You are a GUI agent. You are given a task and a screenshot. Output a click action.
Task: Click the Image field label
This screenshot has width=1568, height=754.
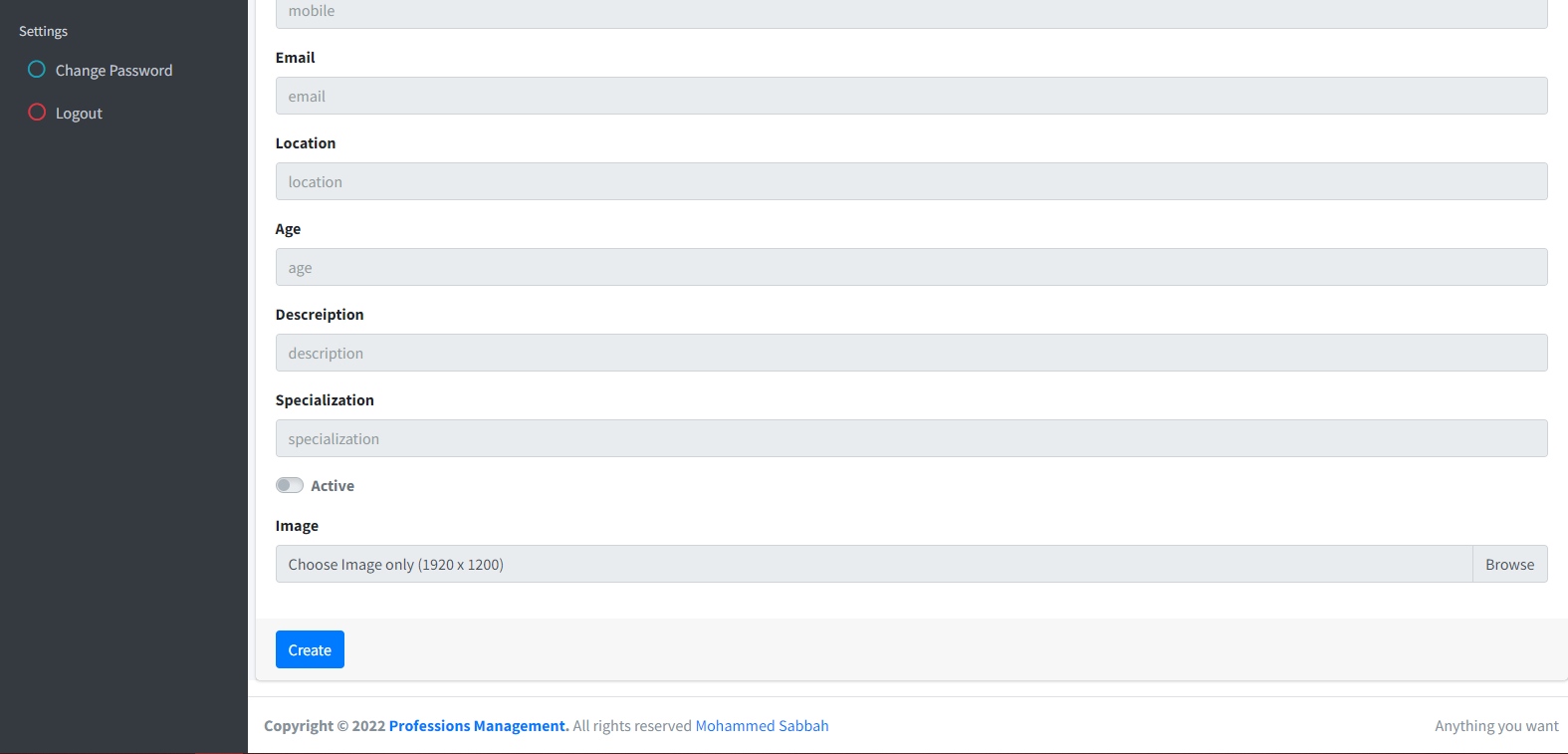click(297, 526)
